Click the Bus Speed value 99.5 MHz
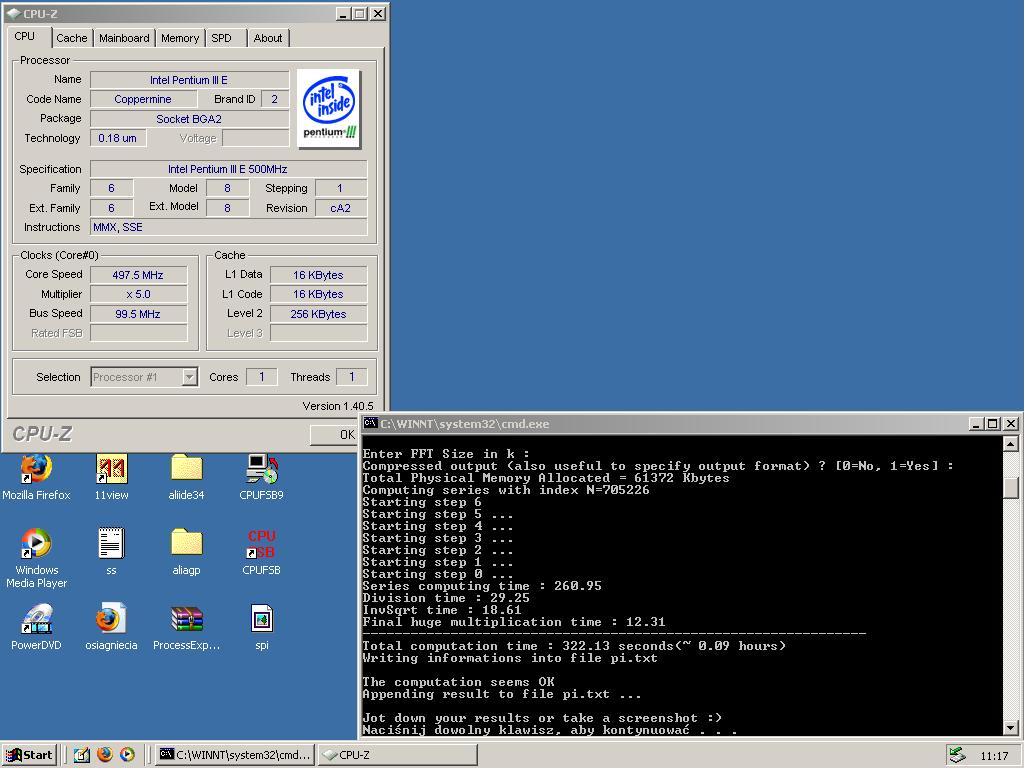Screen dimensions: 1035x773 click(139, 314)
